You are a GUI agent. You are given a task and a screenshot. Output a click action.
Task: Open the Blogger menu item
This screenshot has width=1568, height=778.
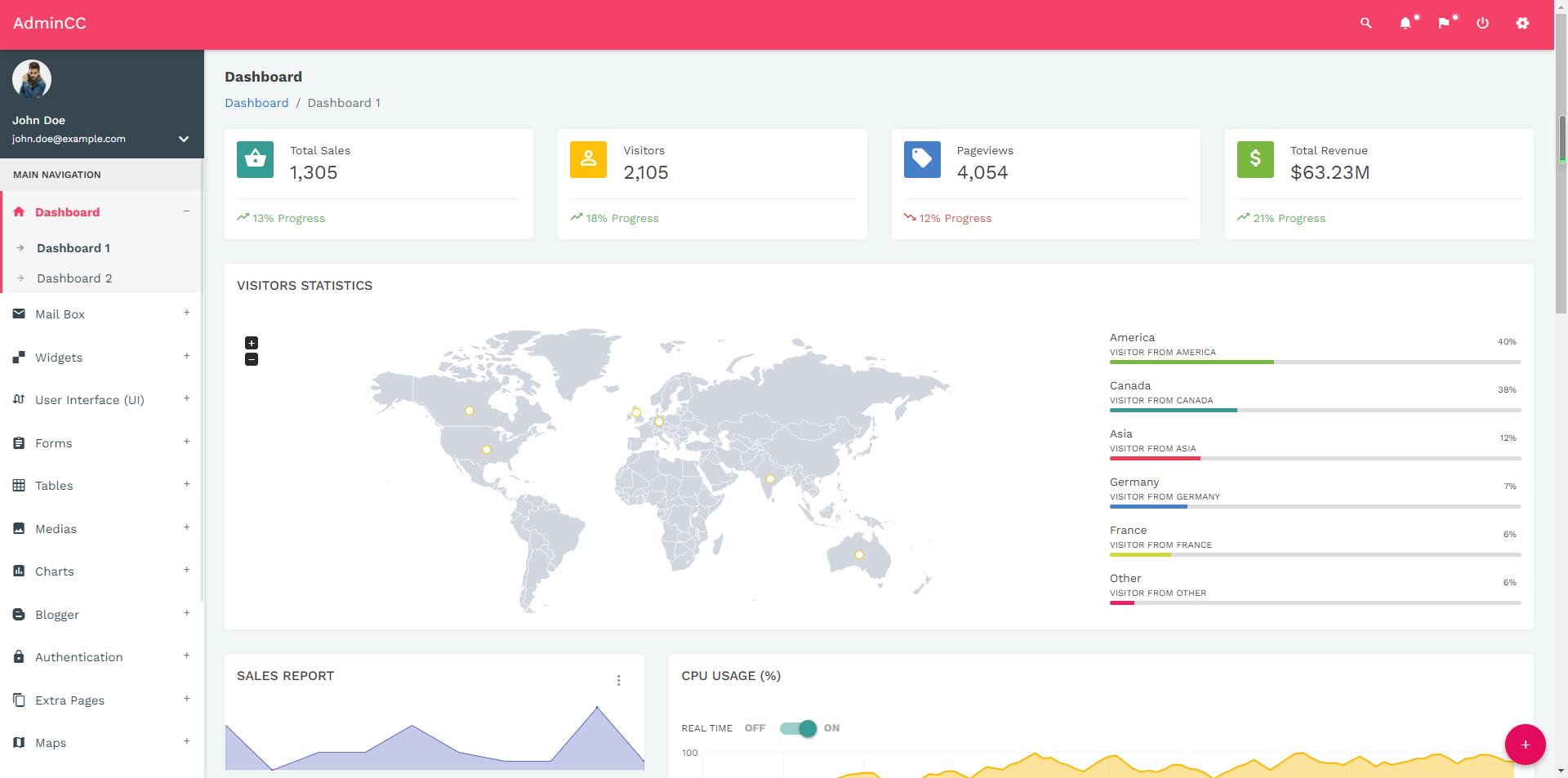(x=101, y=615)
